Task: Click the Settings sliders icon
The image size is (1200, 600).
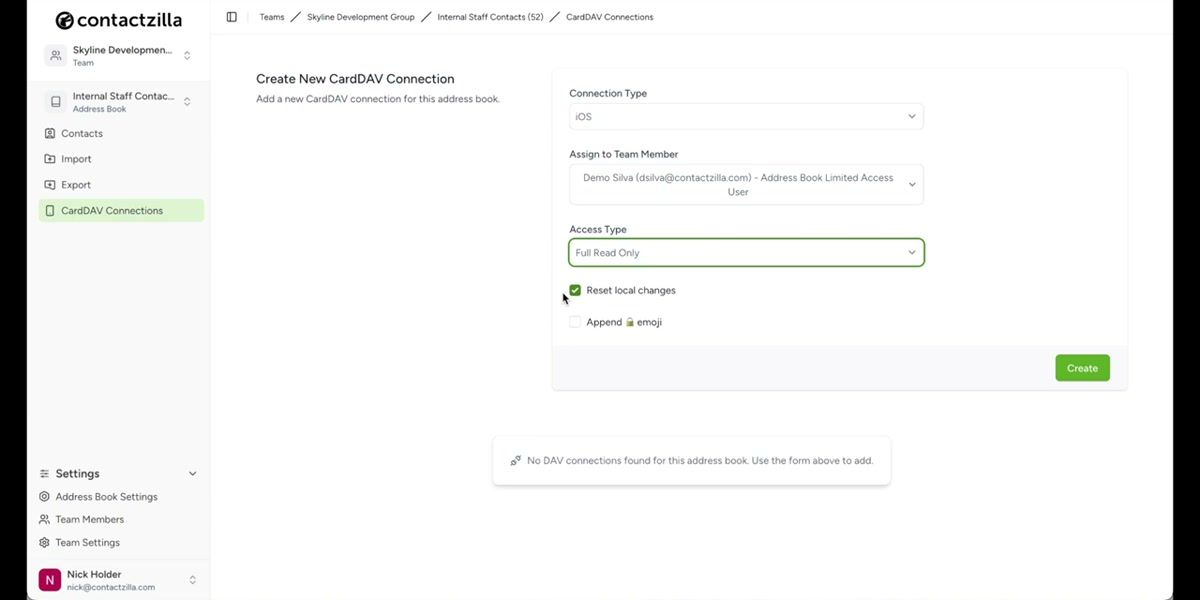Action: (44, 474)
